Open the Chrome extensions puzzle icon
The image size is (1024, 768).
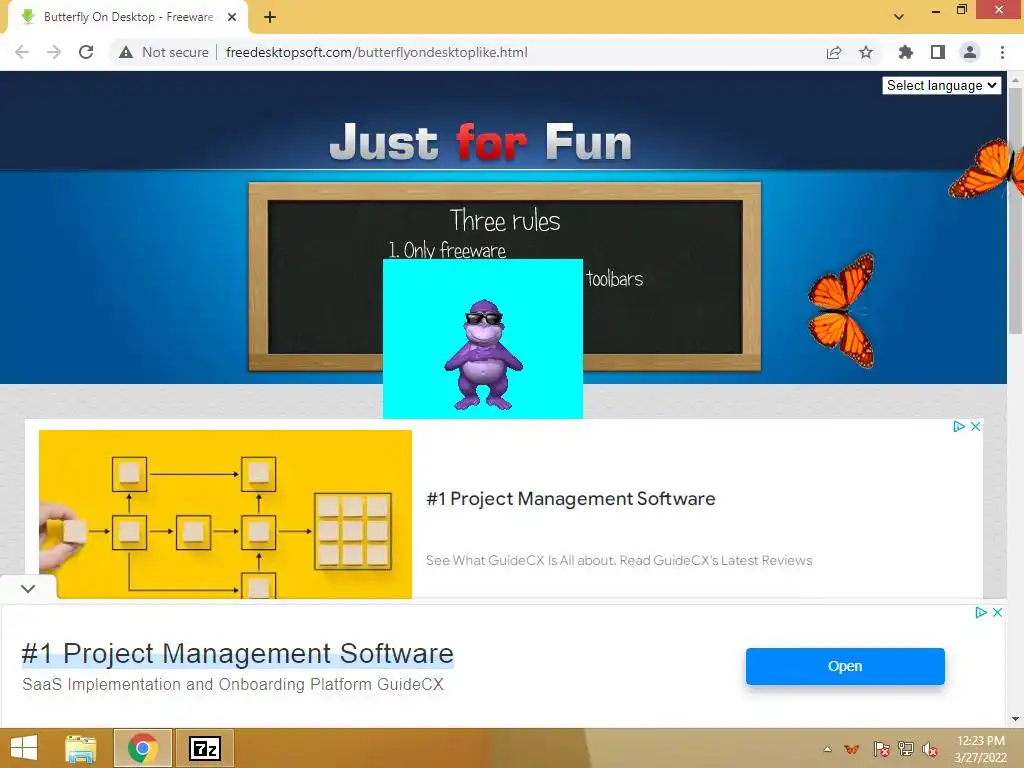(x=905, y=52)
